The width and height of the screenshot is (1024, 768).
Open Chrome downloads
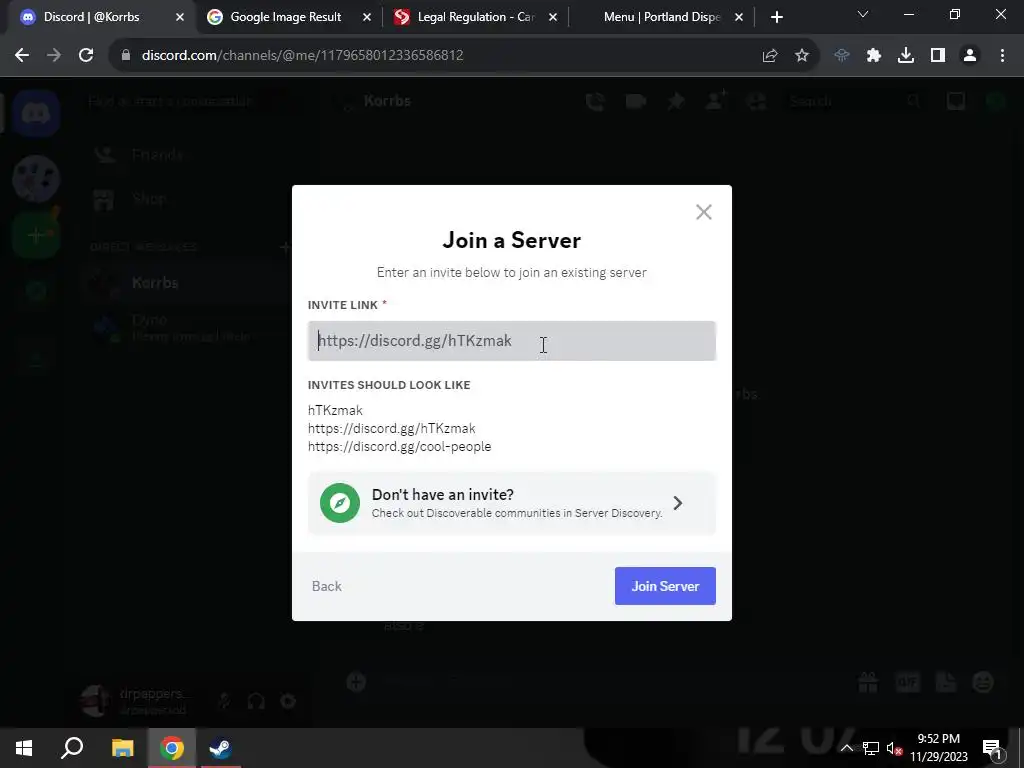tap(906, 55)
